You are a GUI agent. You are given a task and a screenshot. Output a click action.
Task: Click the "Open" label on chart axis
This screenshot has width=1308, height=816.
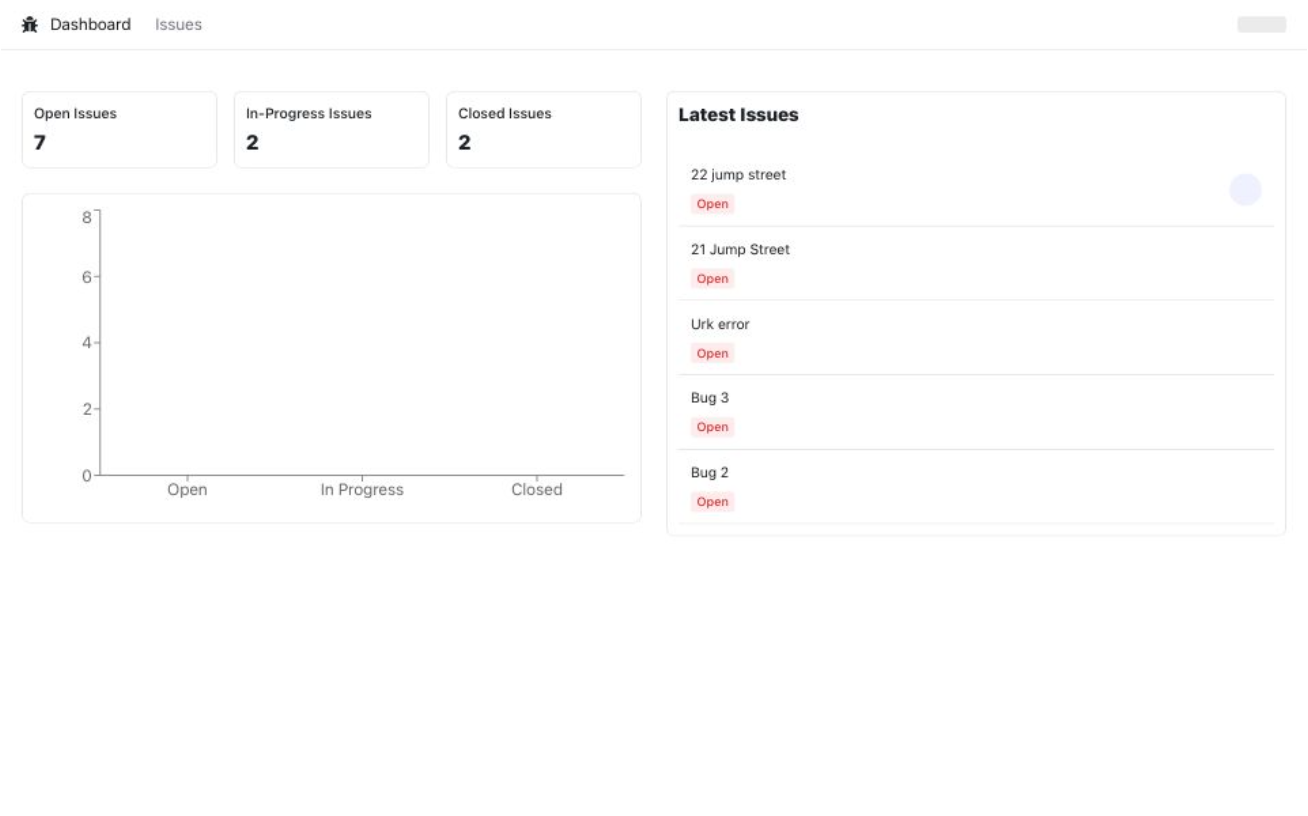click(x=187, y=490)
